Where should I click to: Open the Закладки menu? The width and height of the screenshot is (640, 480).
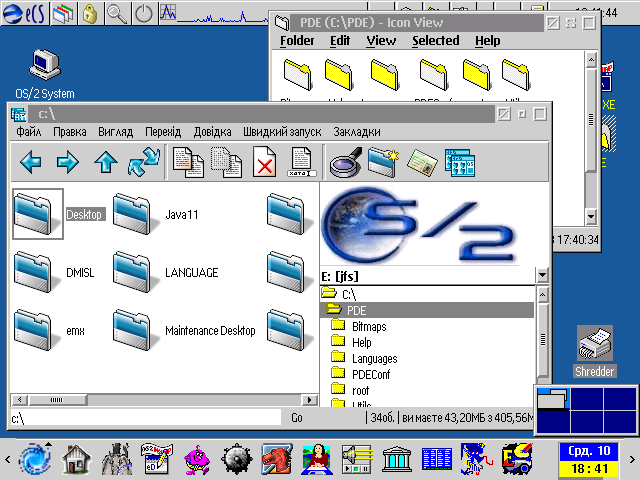pos(357,131)
